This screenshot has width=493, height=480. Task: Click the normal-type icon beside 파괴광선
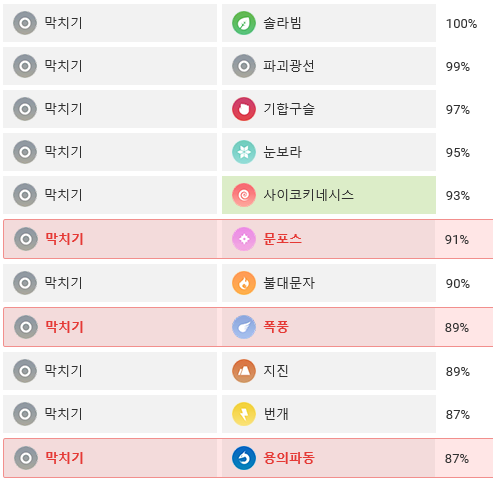tap(244, 66)
